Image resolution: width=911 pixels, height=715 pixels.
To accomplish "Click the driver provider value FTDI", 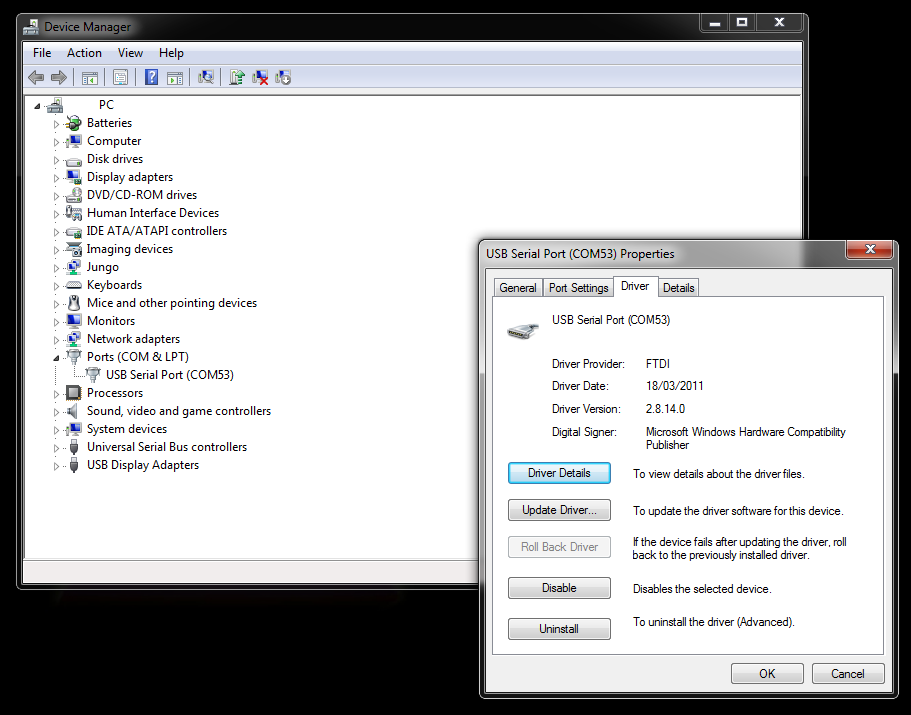I will click(x=658, y=364).
